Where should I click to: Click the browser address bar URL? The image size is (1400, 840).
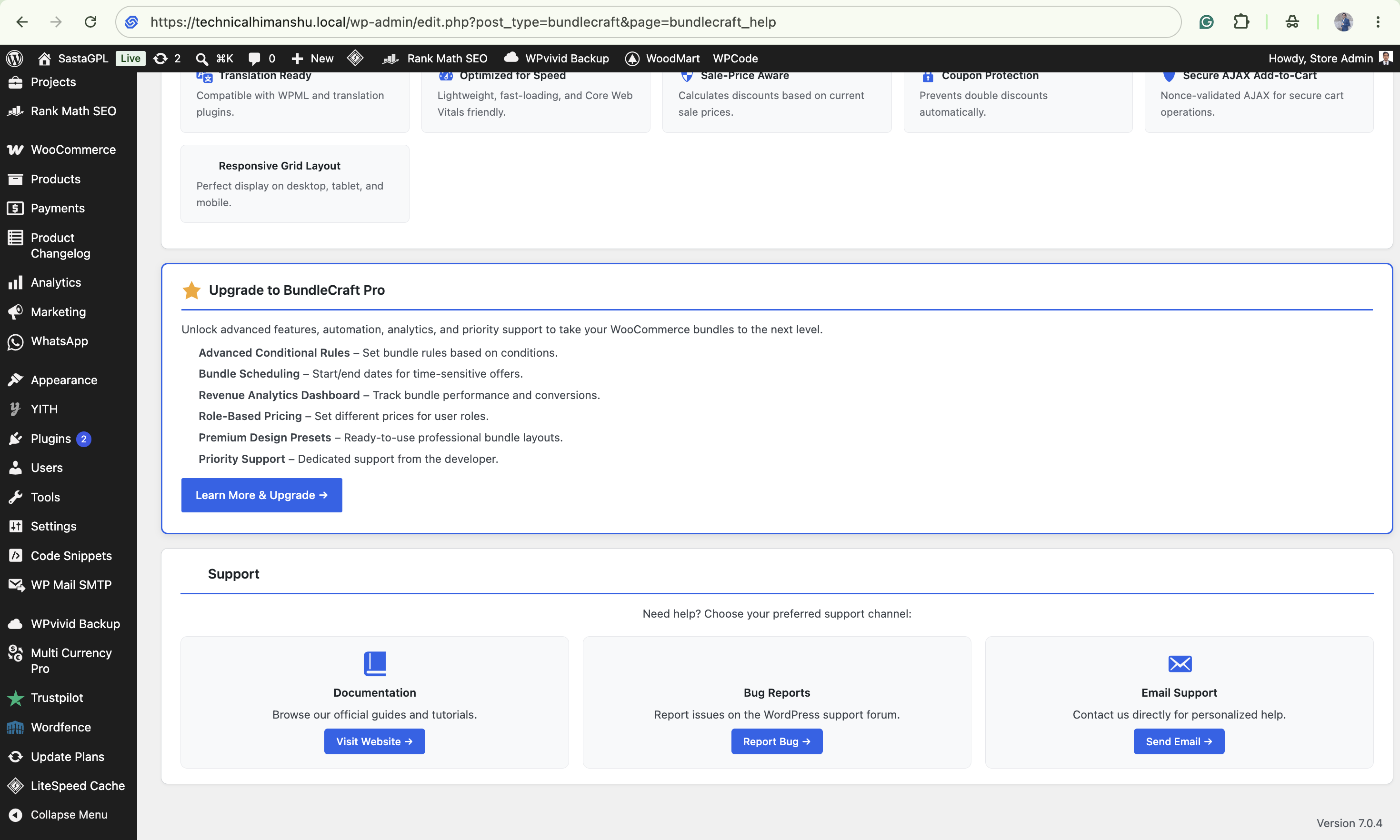463,22
